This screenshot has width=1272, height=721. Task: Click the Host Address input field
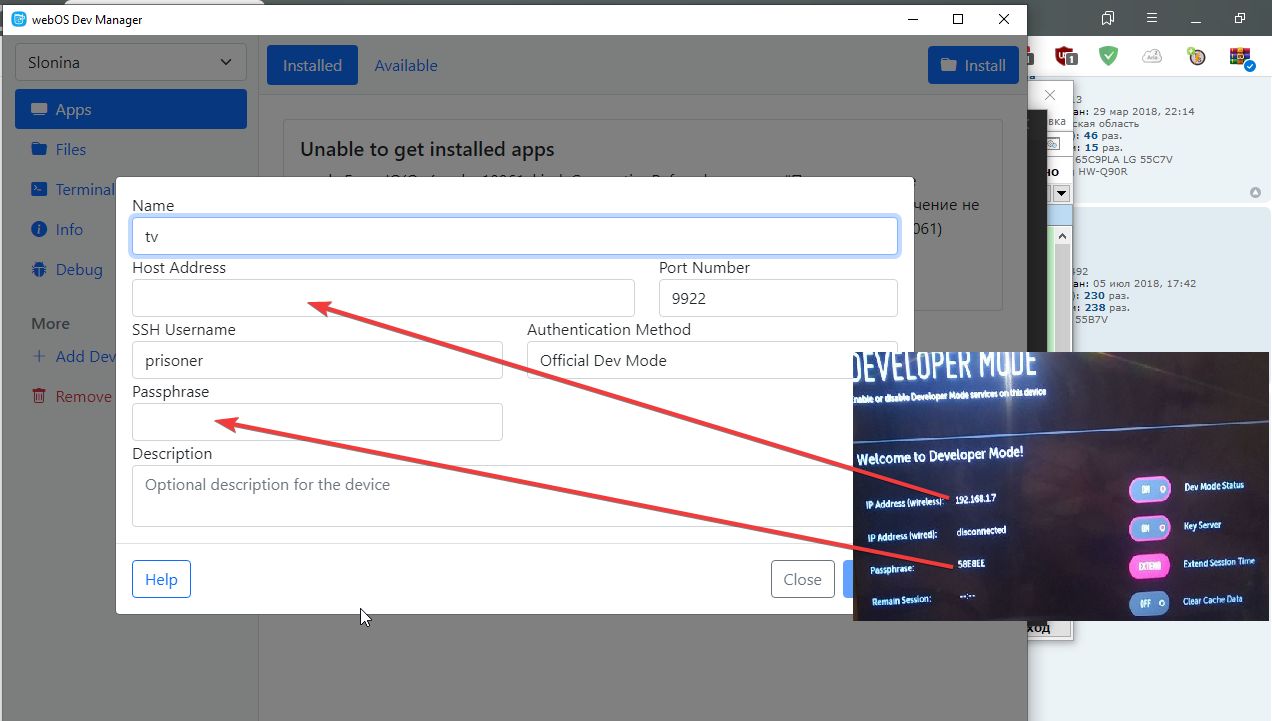tap(383, 298)
